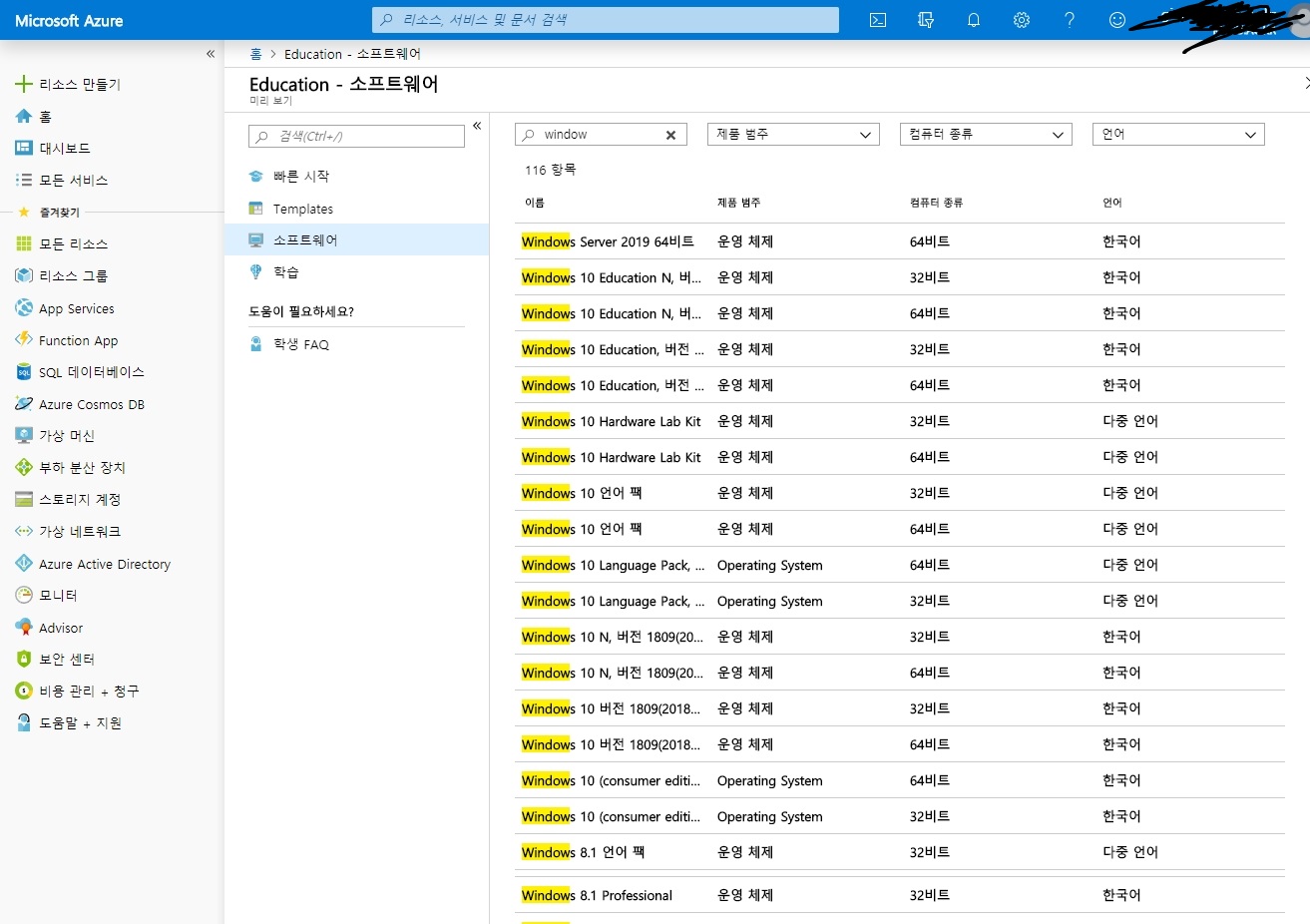Open 학생 FAQ link
The image size is (1310, 924).
pyautogui.click(x=301, y=344)
